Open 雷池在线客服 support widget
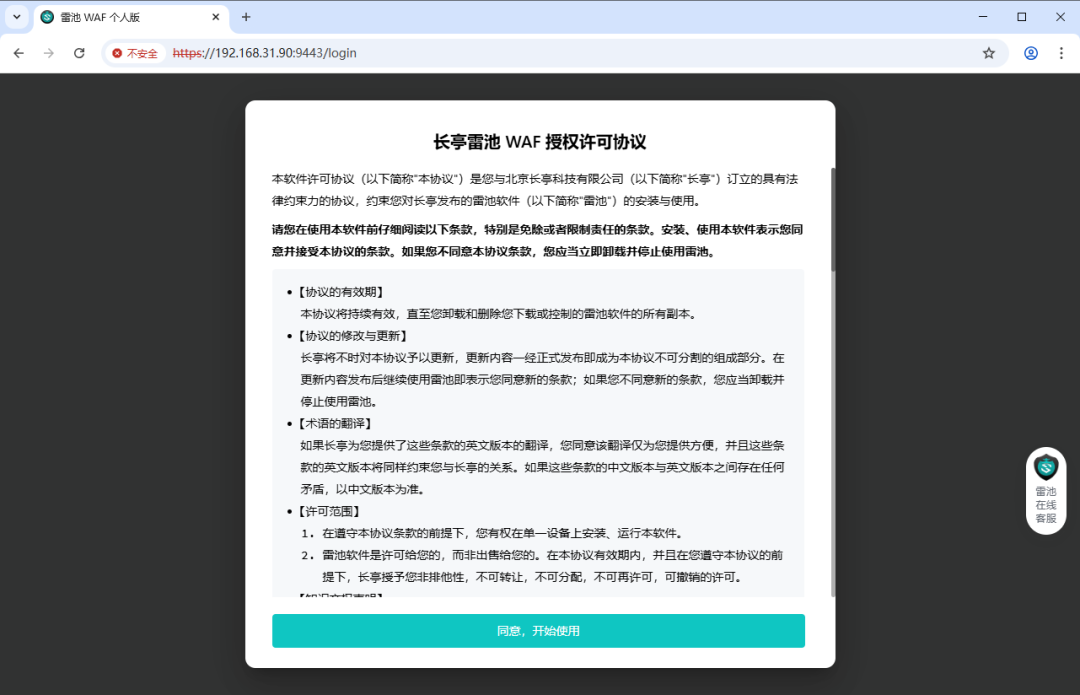 click(x=1046, y=490)
